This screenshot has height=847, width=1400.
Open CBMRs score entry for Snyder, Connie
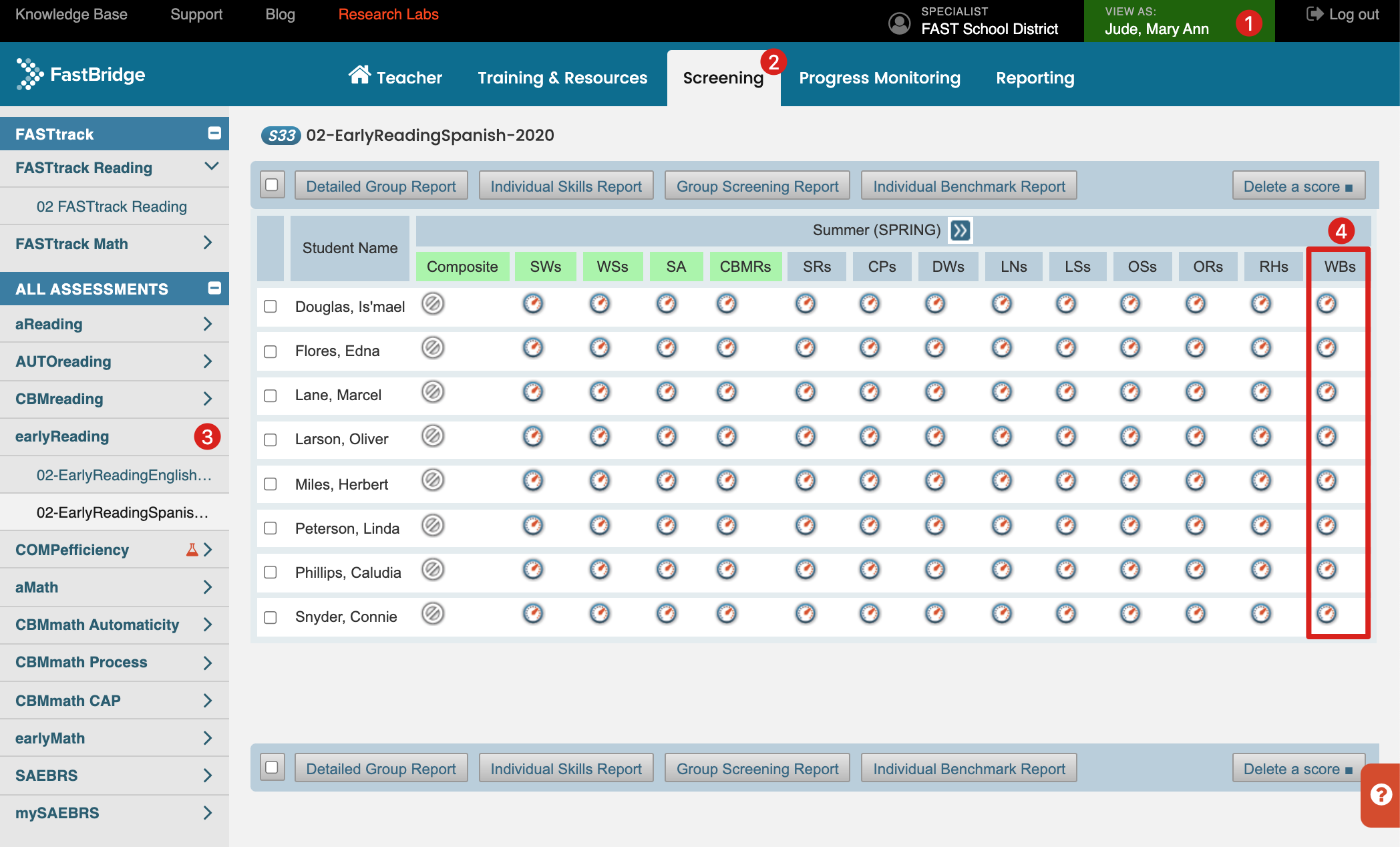(727, 614)
